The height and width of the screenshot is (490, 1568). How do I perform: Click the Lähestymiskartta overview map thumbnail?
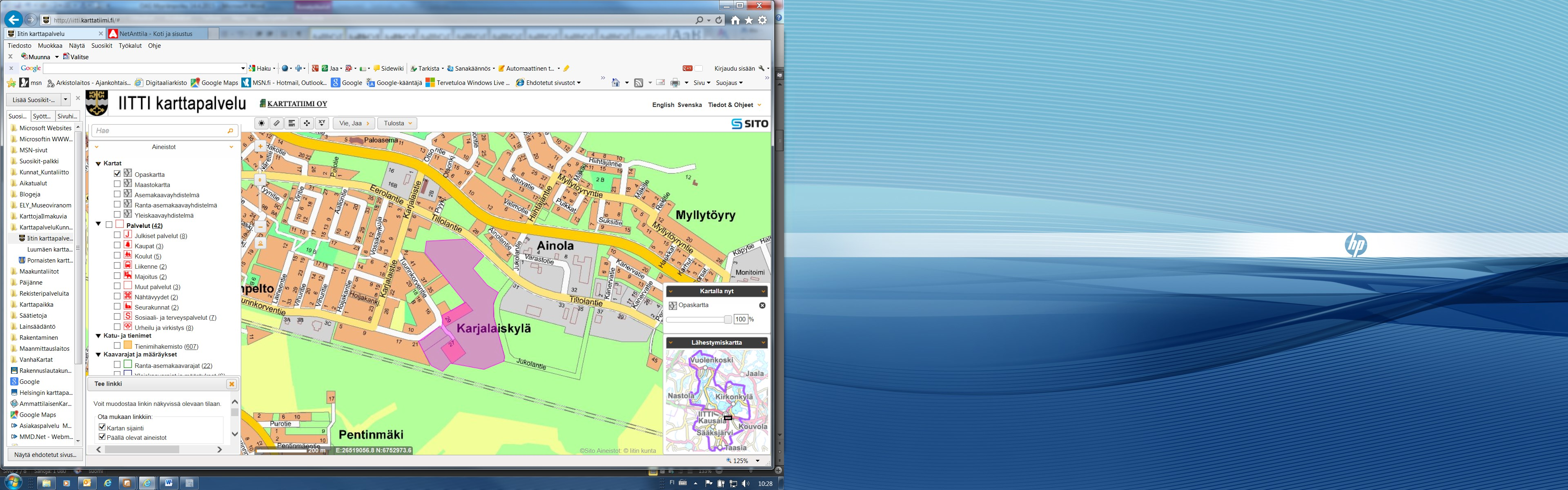click(x=717, y=401)
